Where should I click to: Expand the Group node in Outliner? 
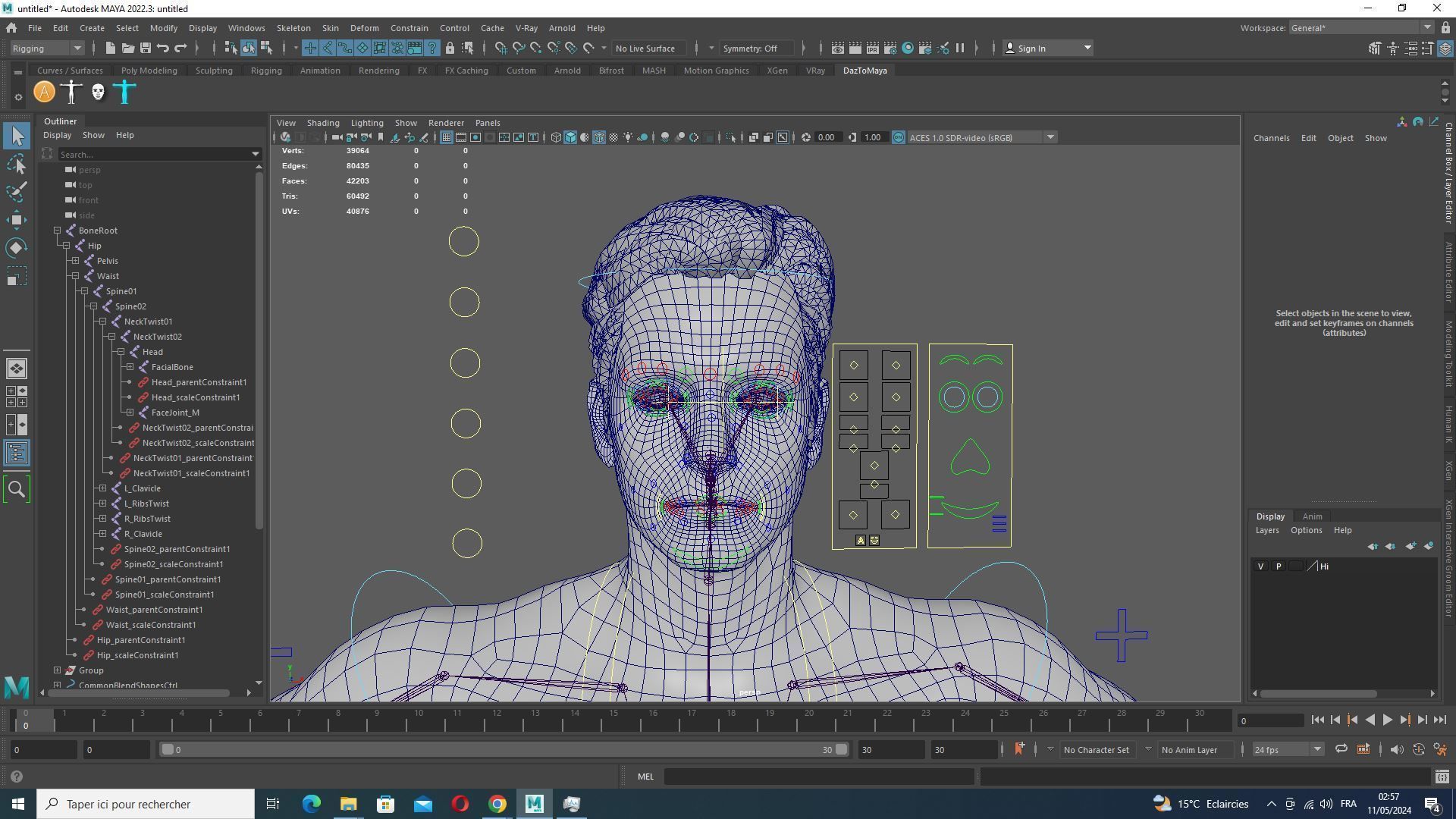click(58, 670)
